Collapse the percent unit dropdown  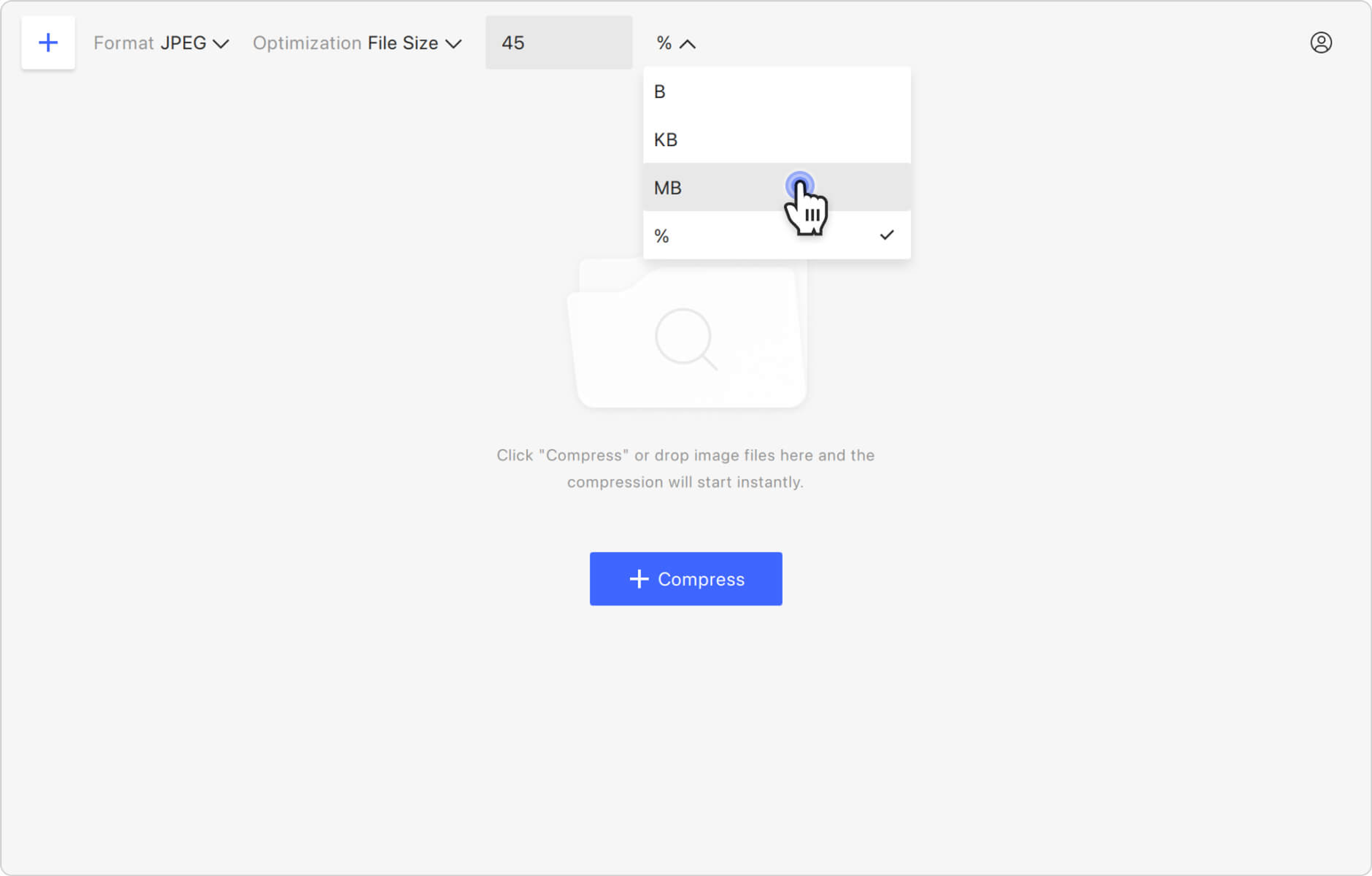(676, 43)
